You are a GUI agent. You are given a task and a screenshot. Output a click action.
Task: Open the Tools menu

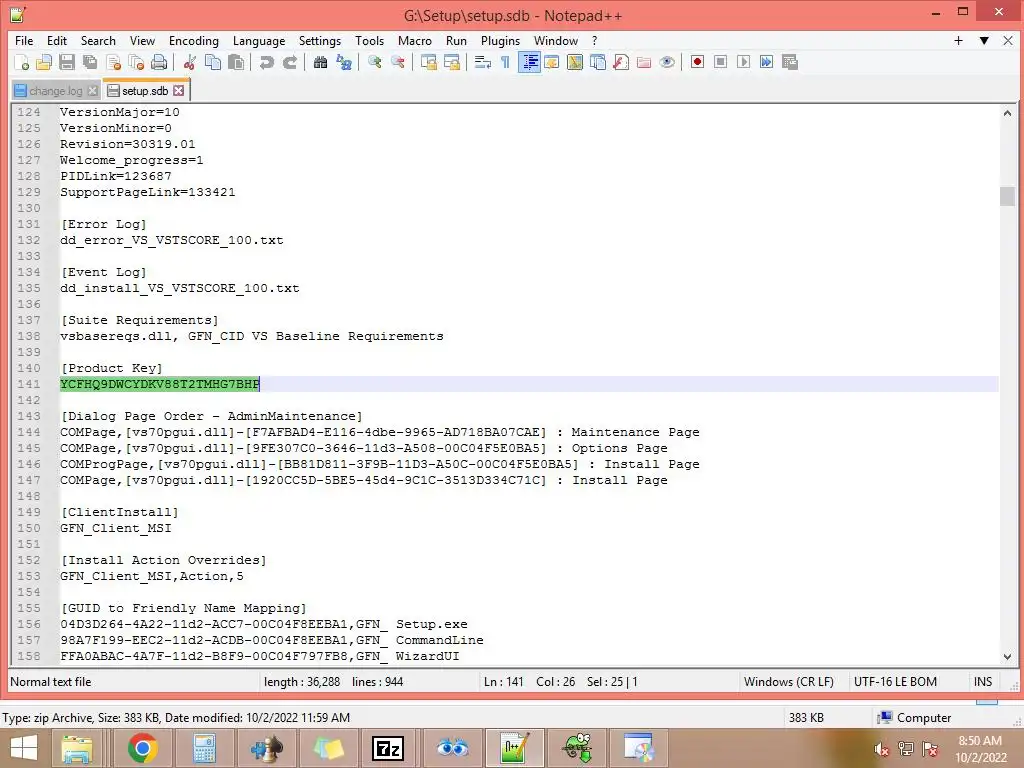[369, 40]
